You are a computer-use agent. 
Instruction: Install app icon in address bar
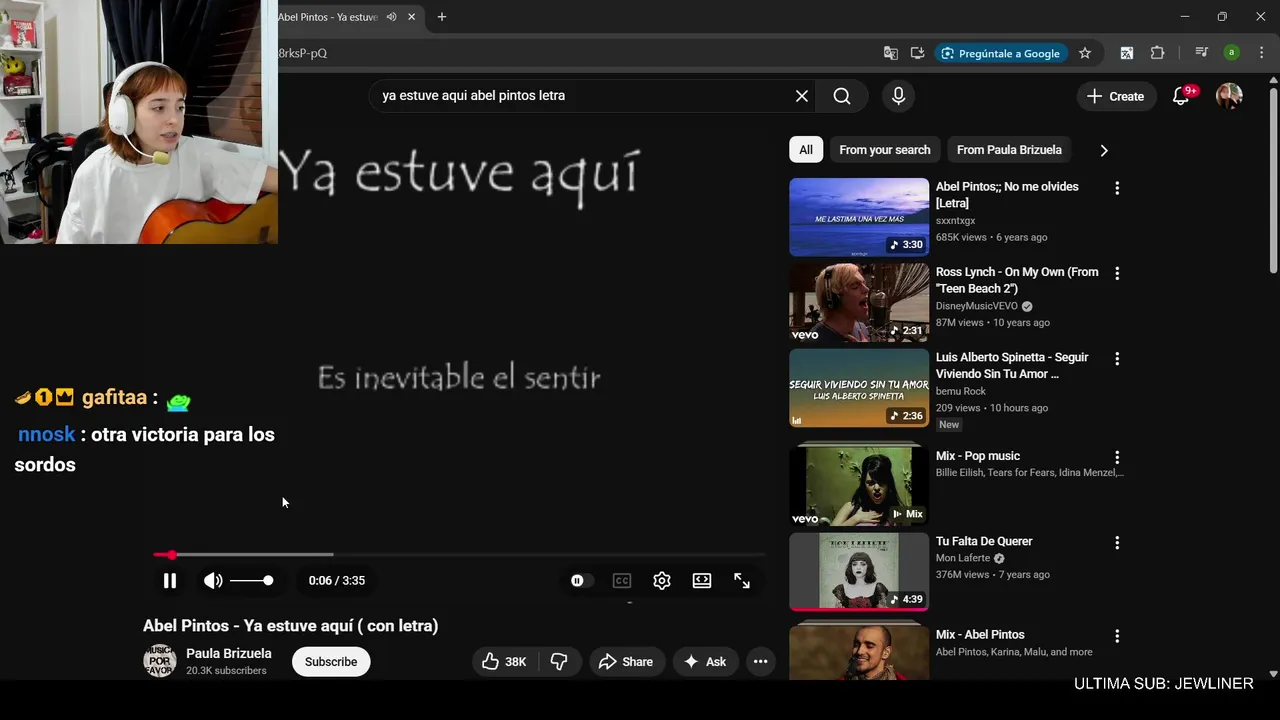(x=918, y=53)
